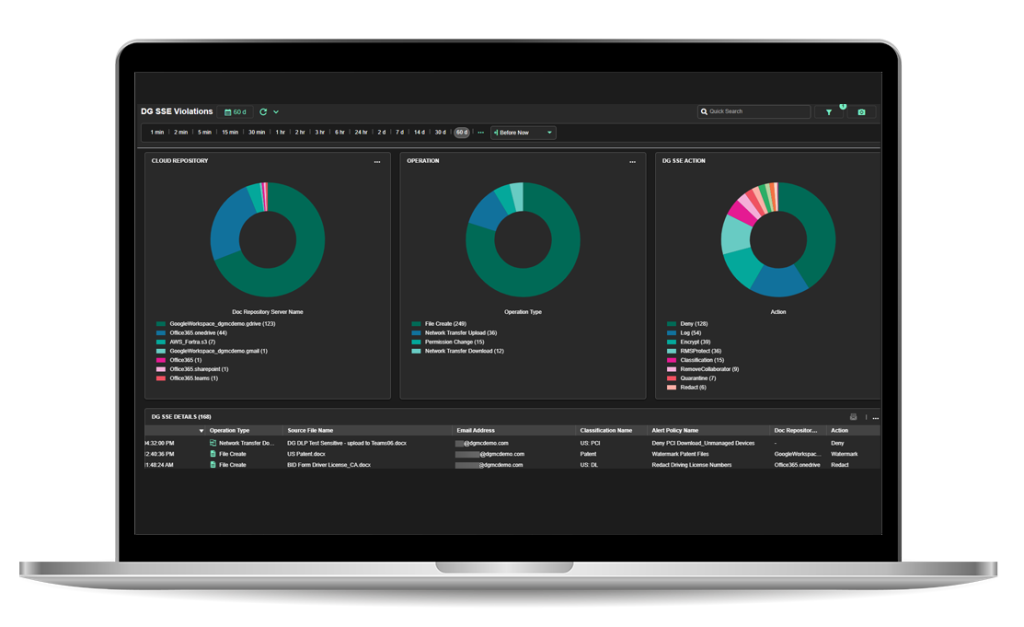Click the Source File Name column header
Image resolution: width=1024 pixels, height=627 pixels.
pyautogui.click(x=310, y=431)
